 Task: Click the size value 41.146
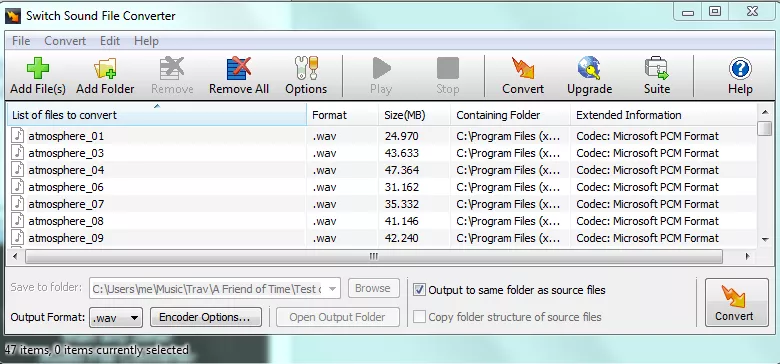tap(401, 221)
